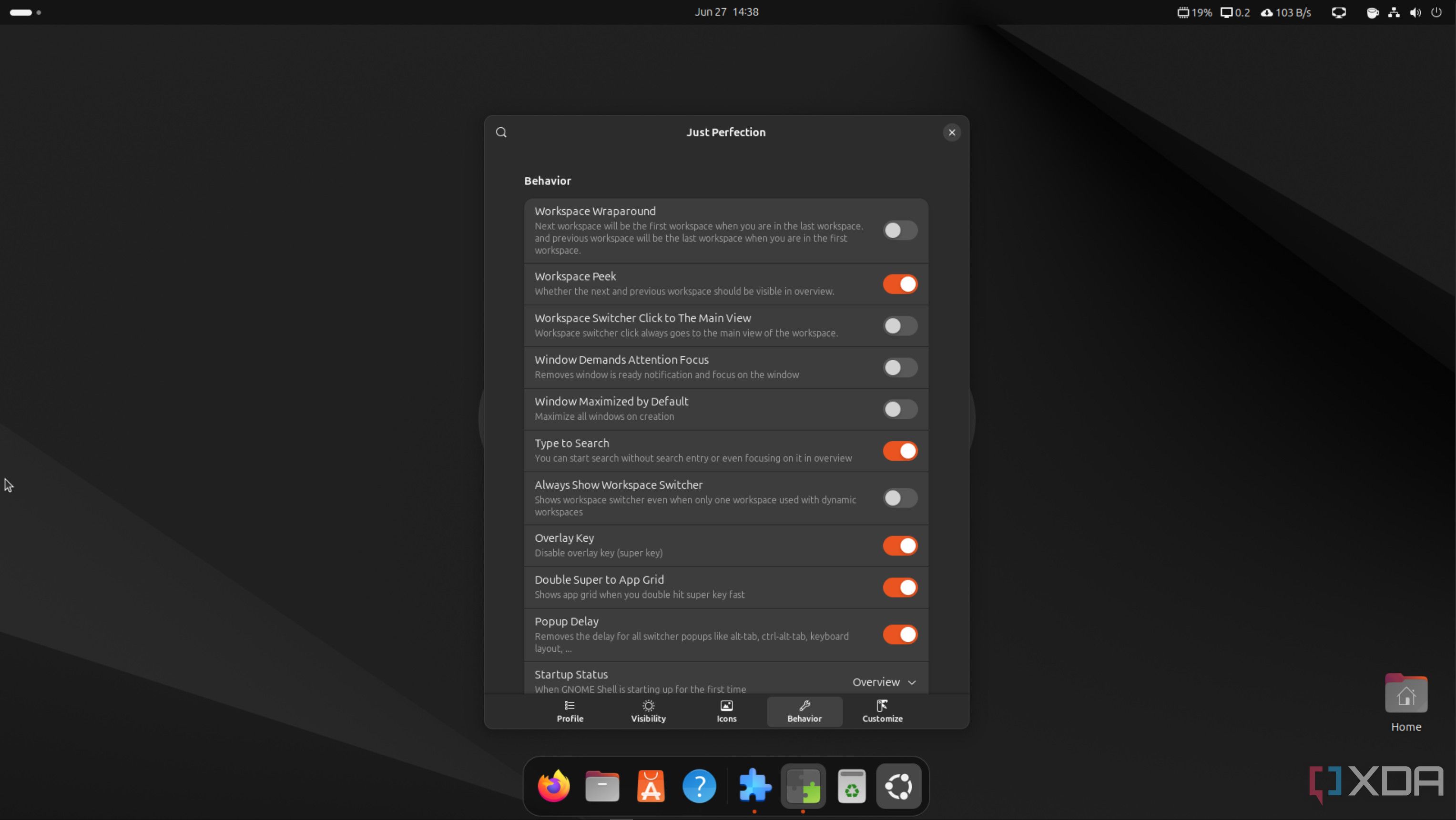Open the search icon in Just Perfection
The height and width of the screenshot is (820, 1456).
pos(501,132)
